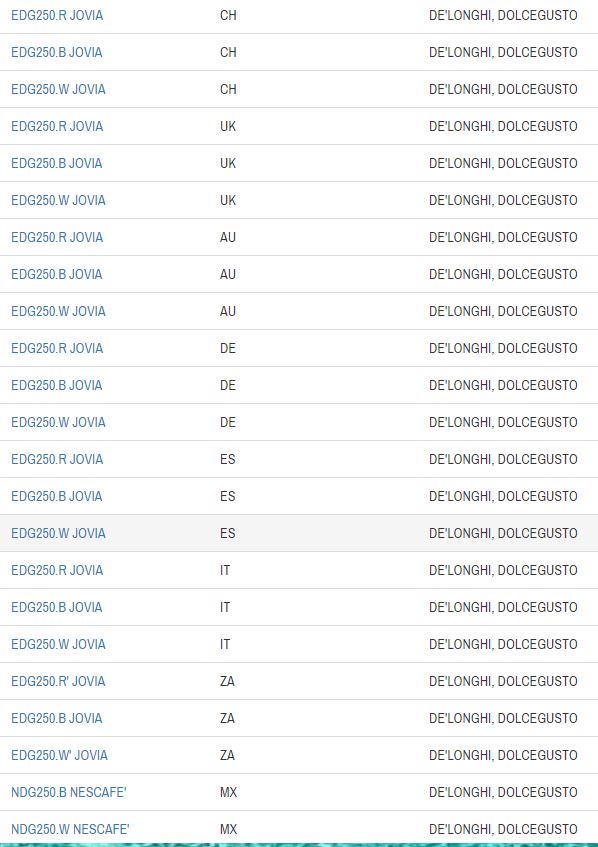Open NDG250.B NESCAFE' link for MX
The width and height of the screenshot is (598, 847).
tap(69, 792)
